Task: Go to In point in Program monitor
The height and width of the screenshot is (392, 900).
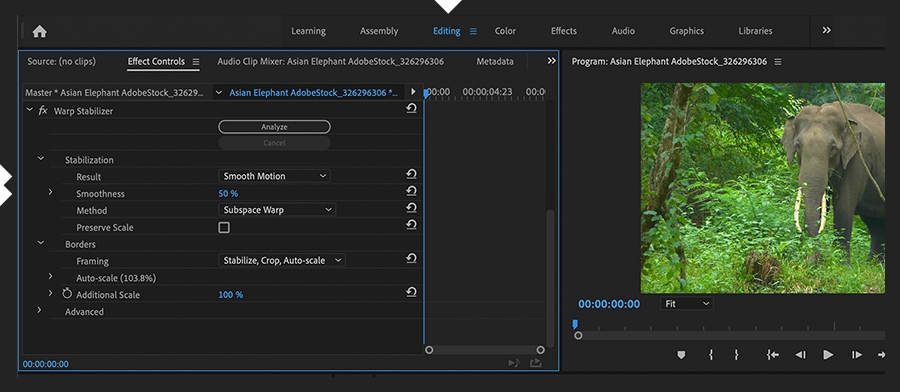Action: [773, 355]
